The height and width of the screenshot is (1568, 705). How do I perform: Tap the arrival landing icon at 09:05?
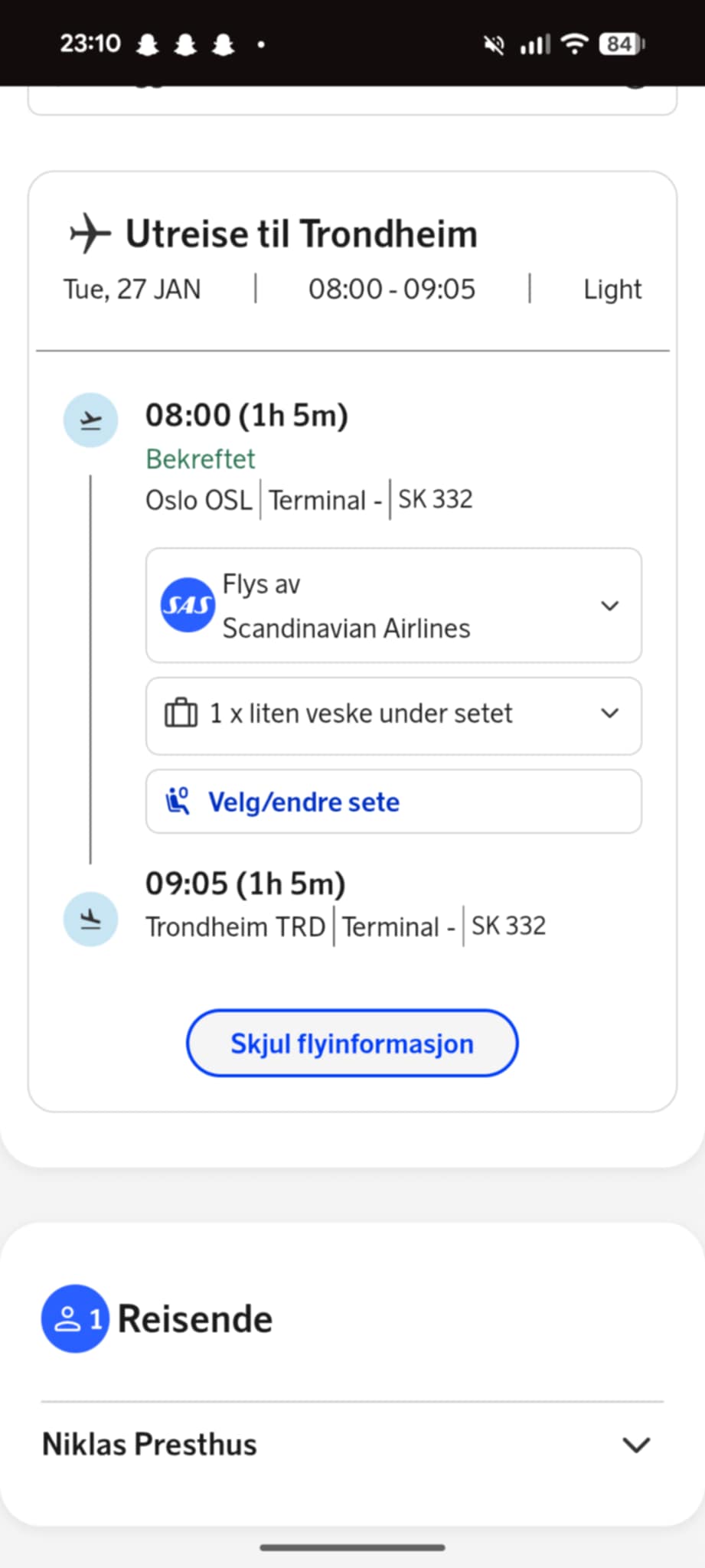(90, 919)
